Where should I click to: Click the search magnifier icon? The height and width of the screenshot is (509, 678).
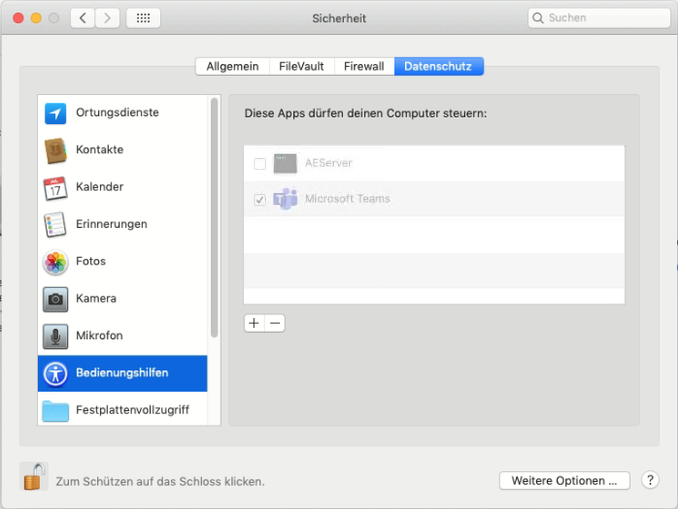537,18
